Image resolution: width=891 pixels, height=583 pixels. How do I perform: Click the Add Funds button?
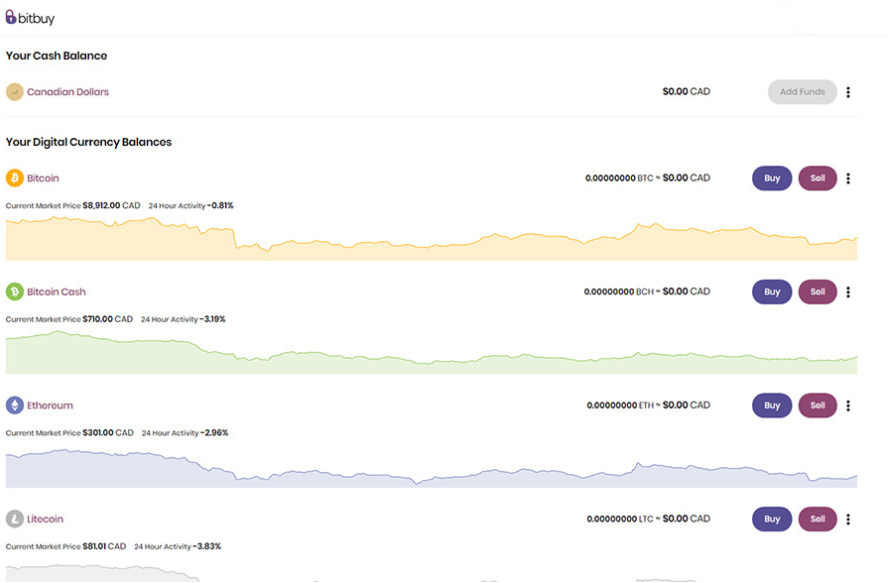point(802,91)
